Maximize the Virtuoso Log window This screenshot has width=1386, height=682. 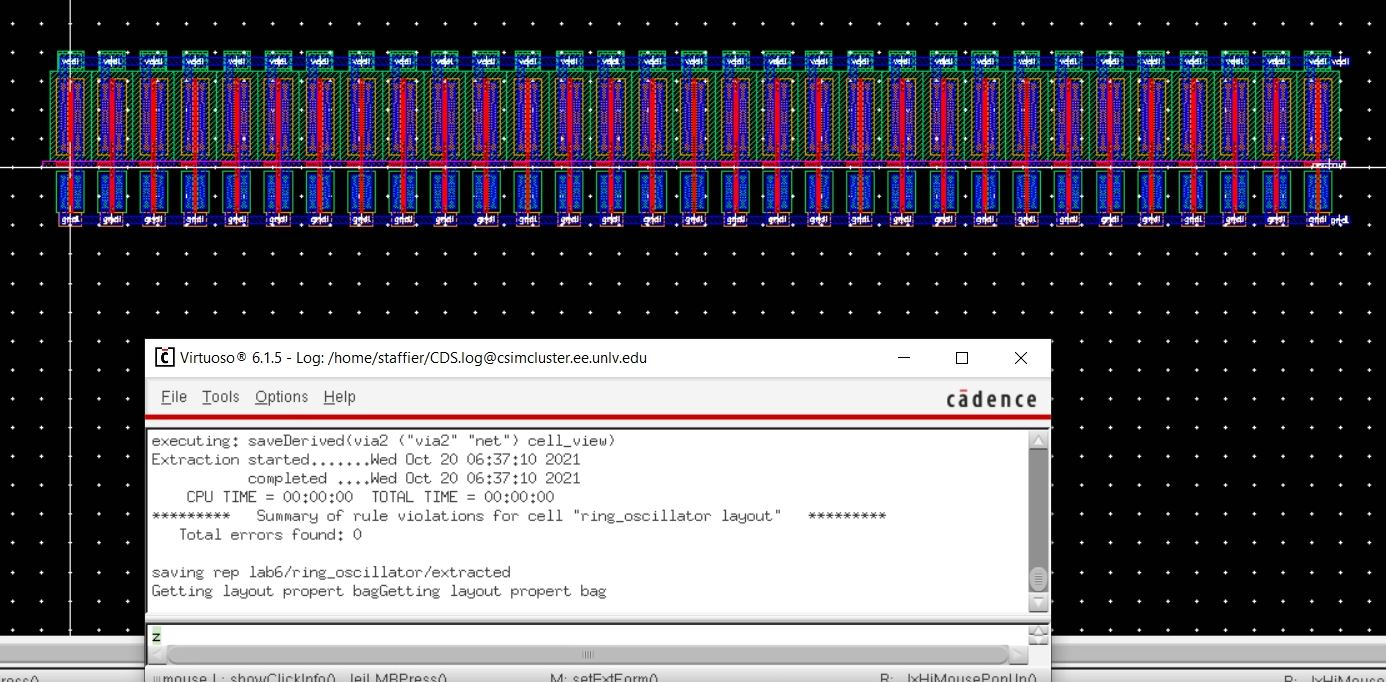pyautogui.click(x=962, y=358)
